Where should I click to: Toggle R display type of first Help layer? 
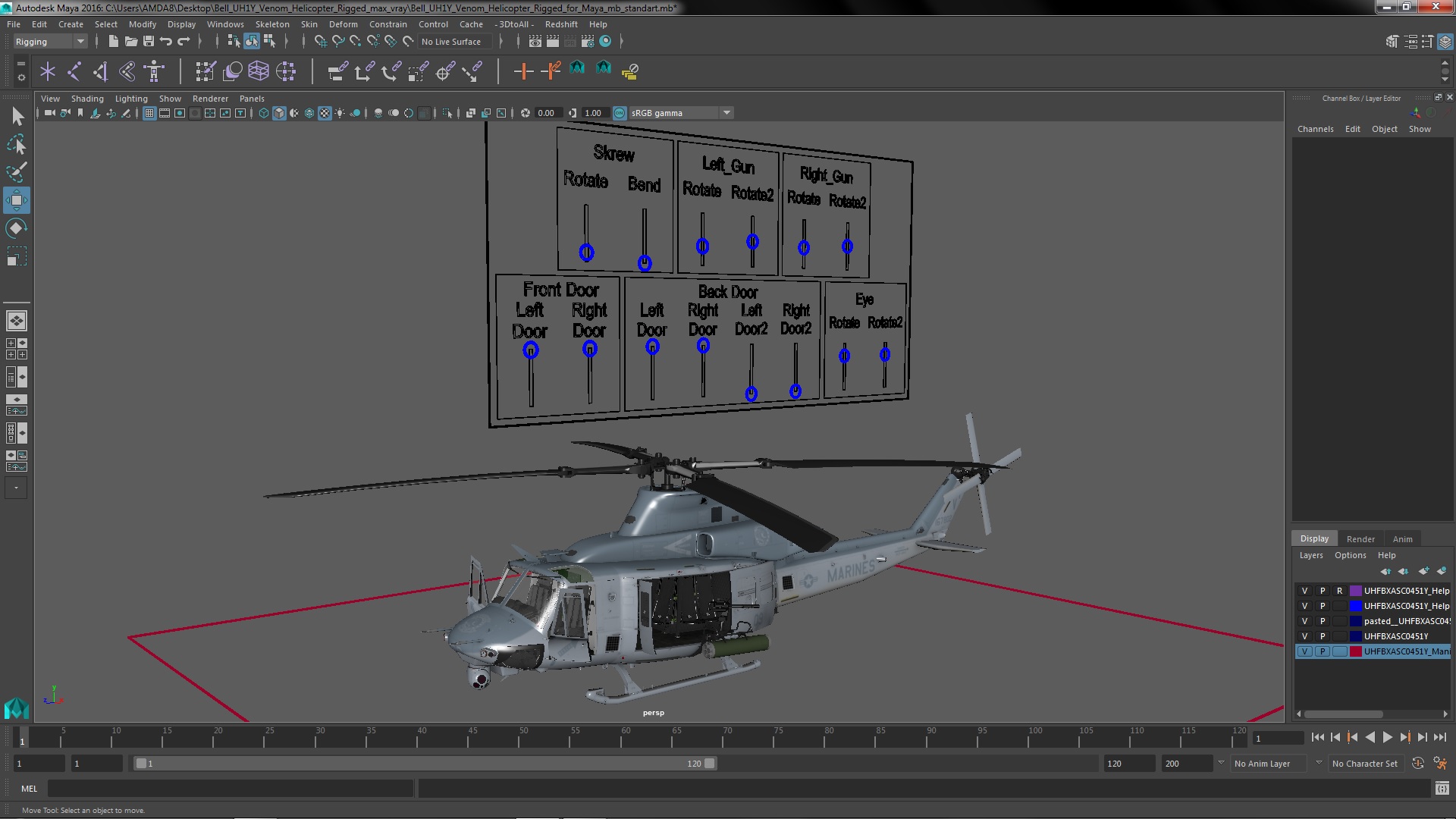1339,591
